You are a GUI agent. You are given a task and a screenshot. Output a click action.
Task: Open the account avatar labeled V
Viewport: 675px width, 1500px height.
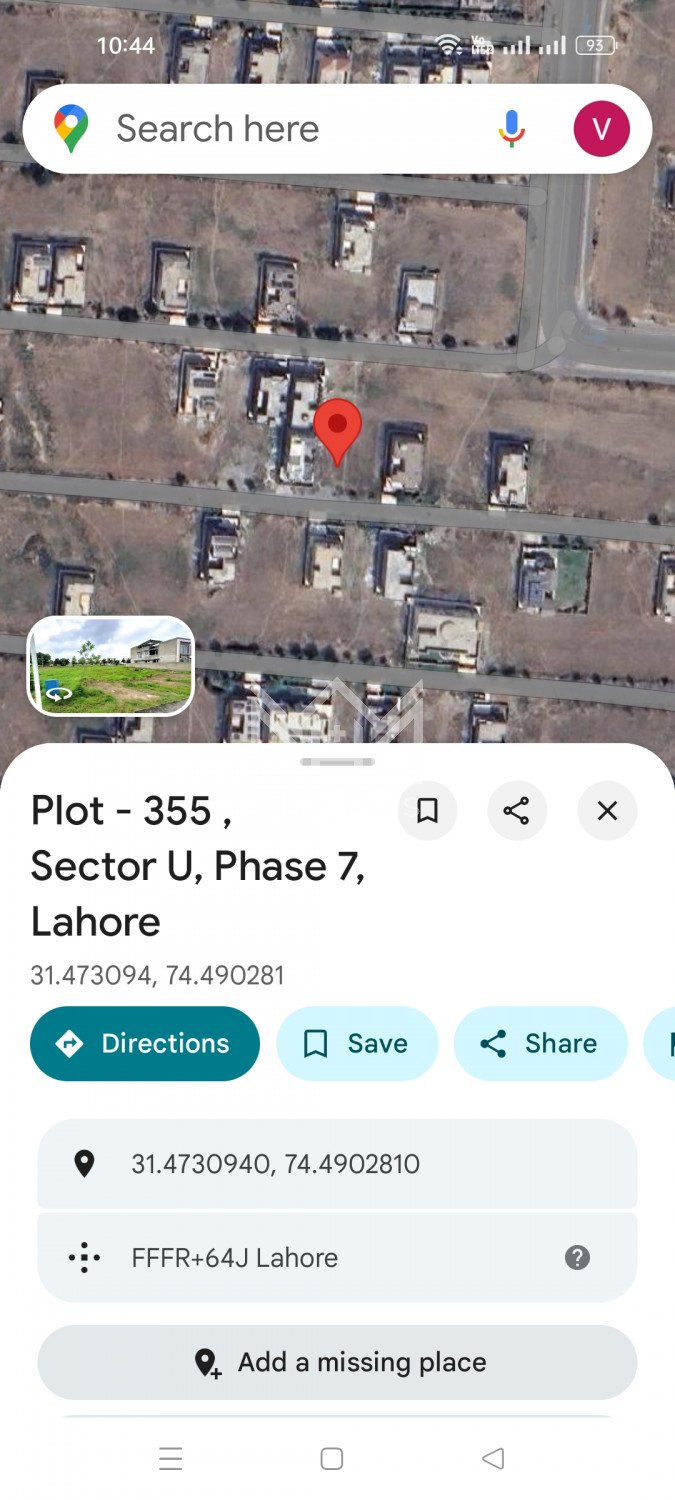click(x=601, y=129)
